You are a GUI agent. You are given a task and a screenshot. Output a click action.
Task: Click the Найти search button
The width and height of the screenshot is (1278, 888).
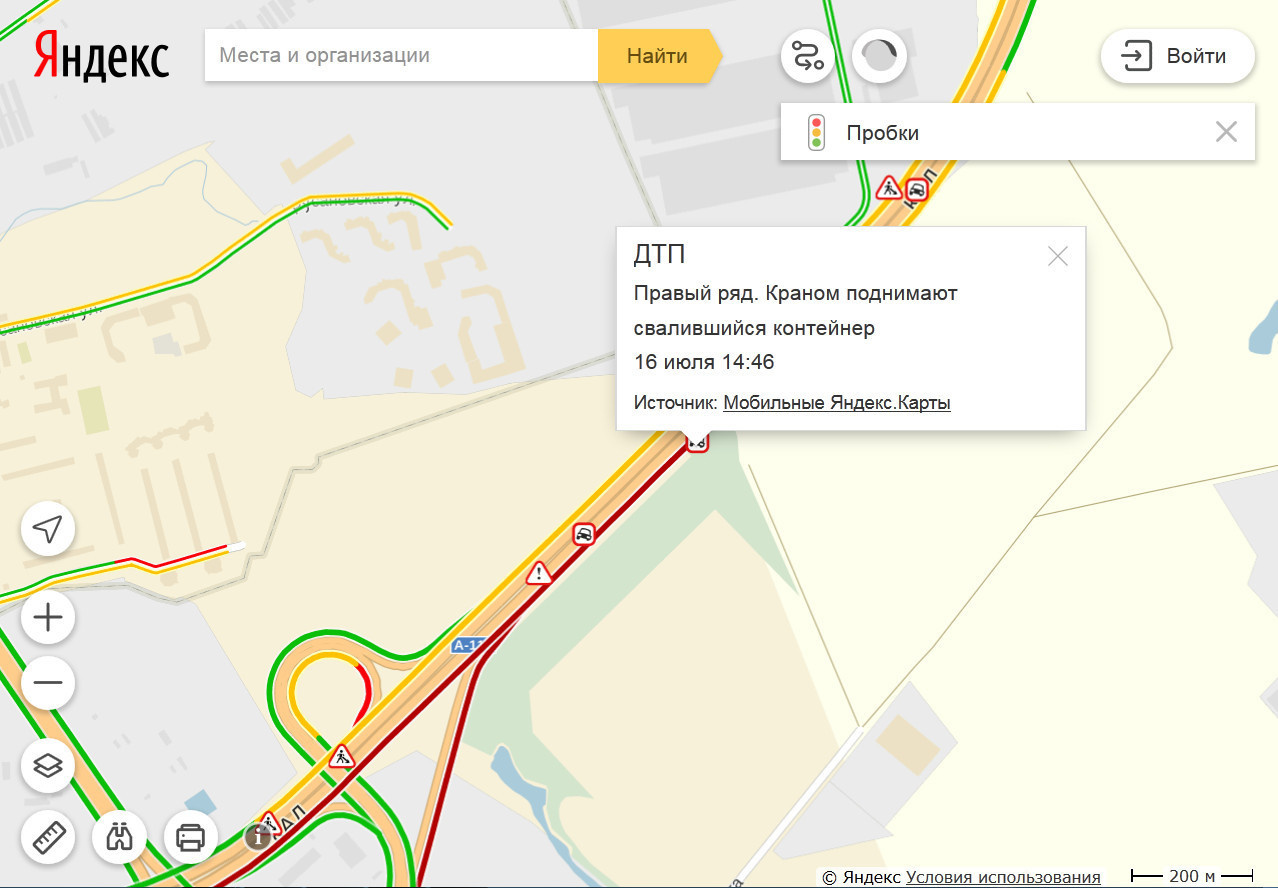point(658,56)
